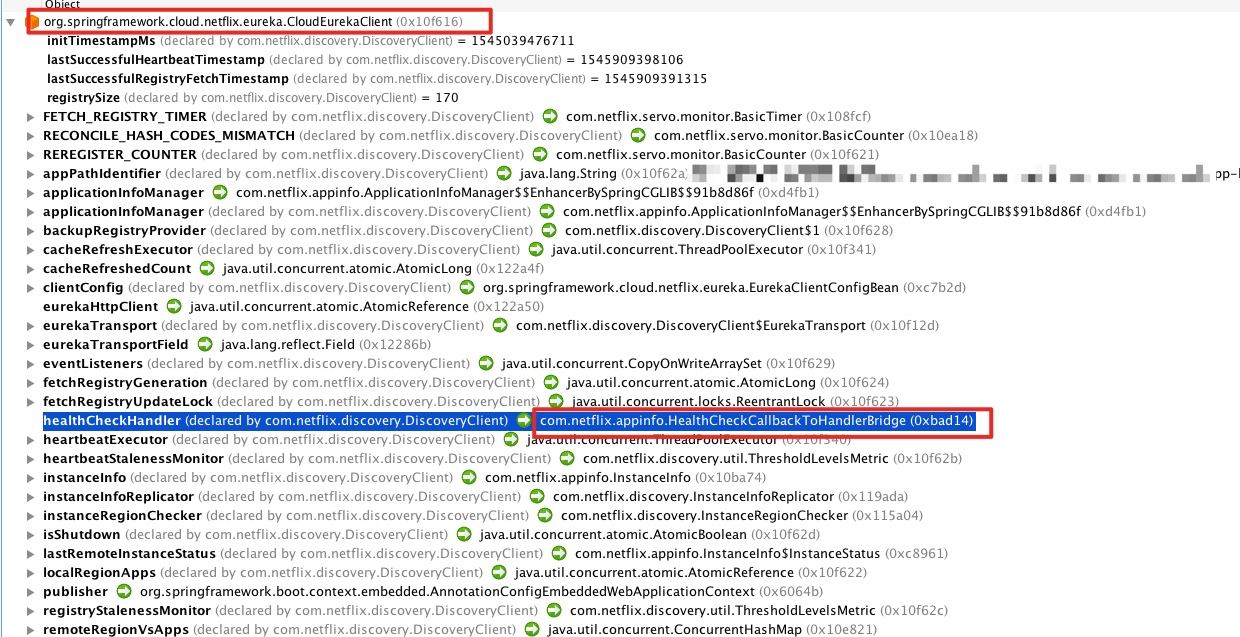Expand the publisher field
The width and height of the screenshot is (1240, 637).
tap(32, 591)
